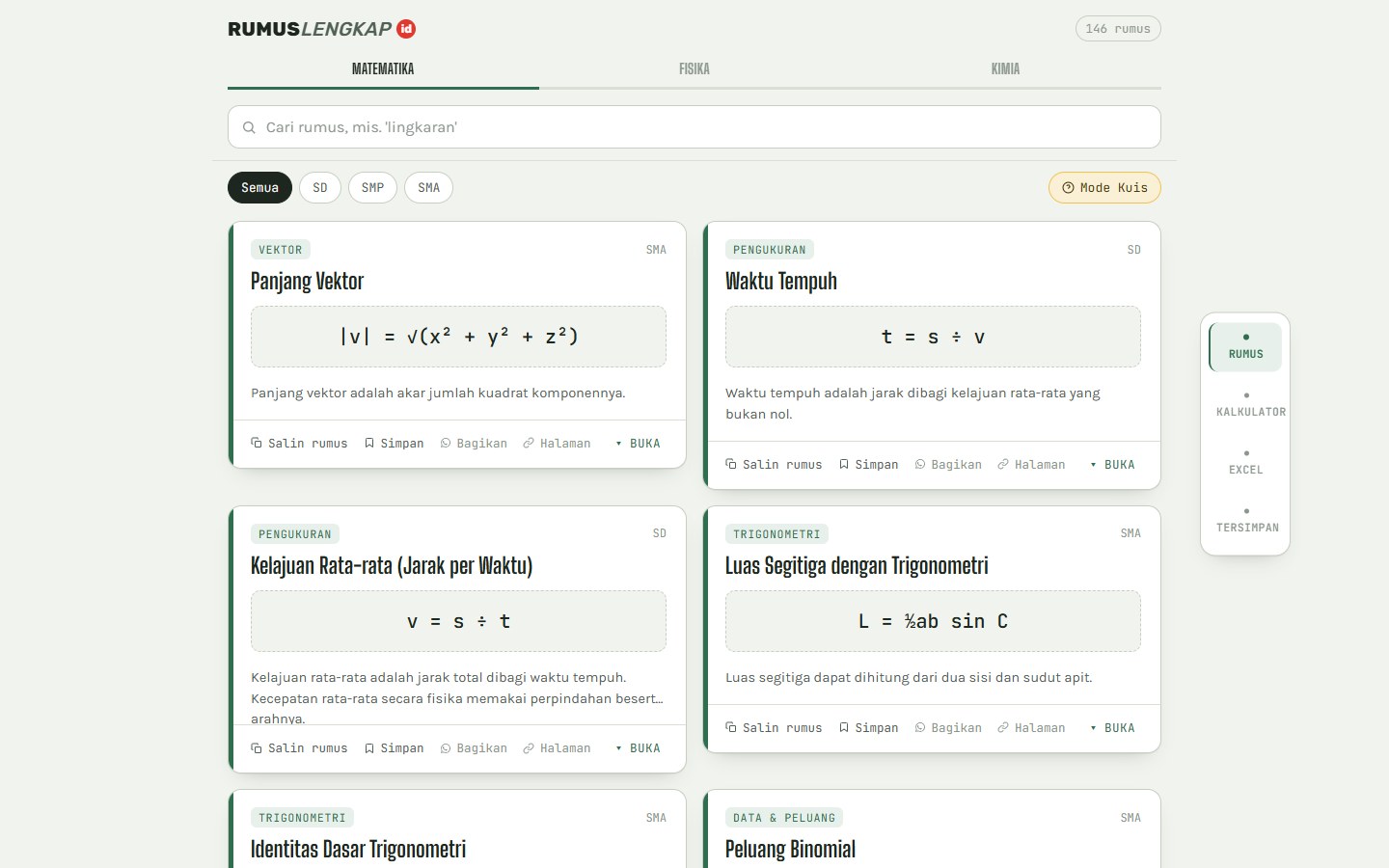Filter formulas by SMP level

point(372,188)
